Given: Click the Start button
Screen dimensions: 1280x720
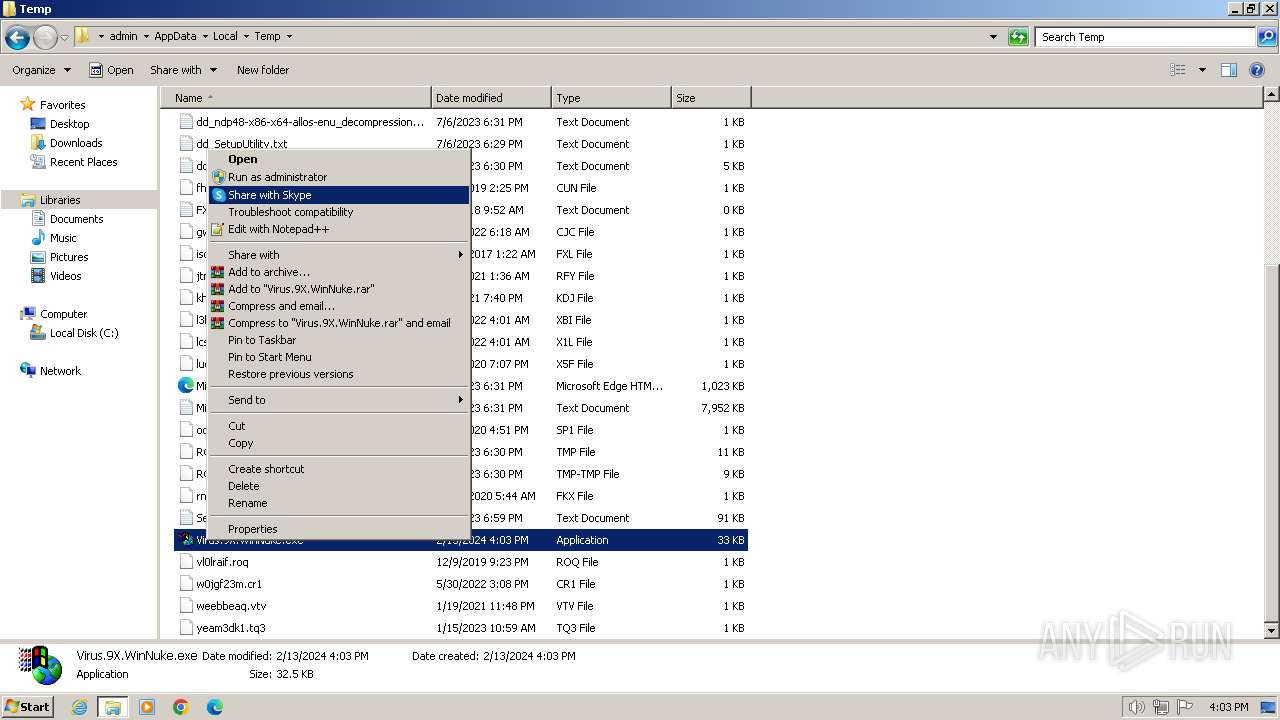Looking at the screenshot, I should click(x=28, y=706).
